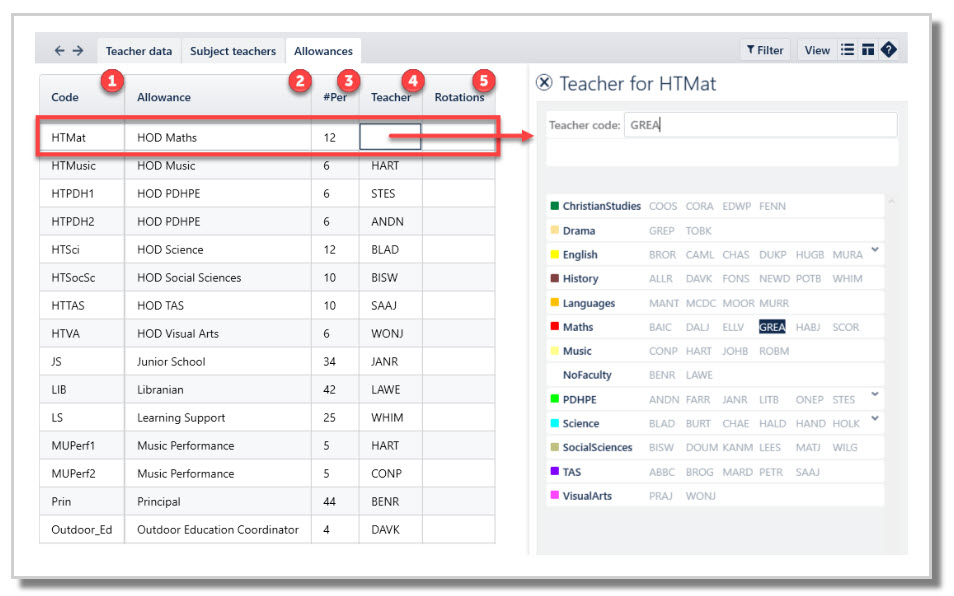954x596 pixels.
Task: Click the forward arrow icon
Action: (78, 50)
